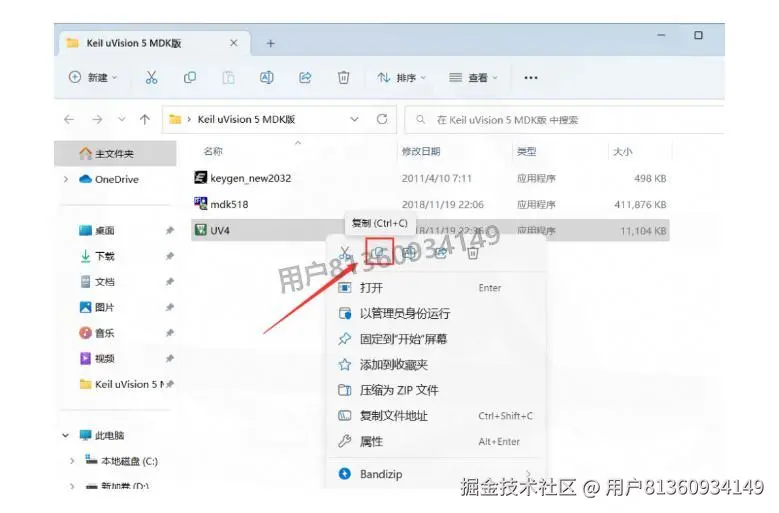This screenshot has width=779, height=513.
Task: Open 图片 (Pictures) in the sidebar
Action: pos(97,307)
